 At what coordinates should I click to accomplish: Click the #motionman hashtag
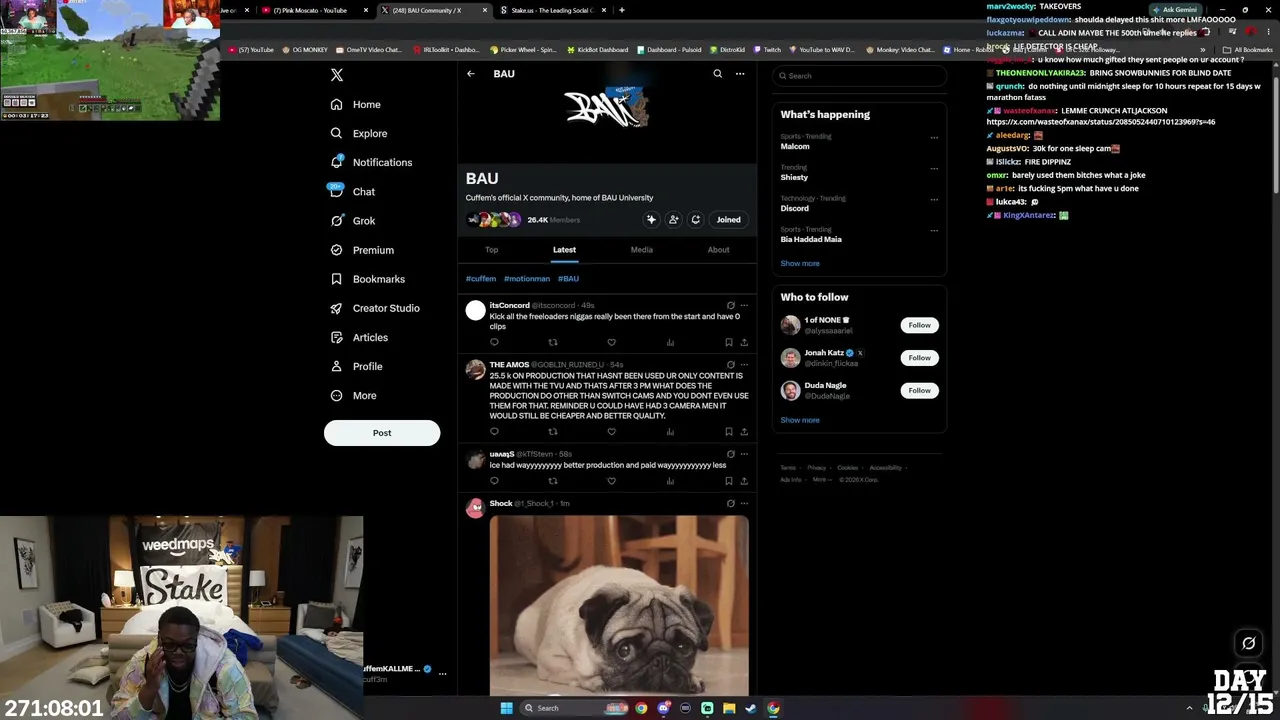[527, 279]
